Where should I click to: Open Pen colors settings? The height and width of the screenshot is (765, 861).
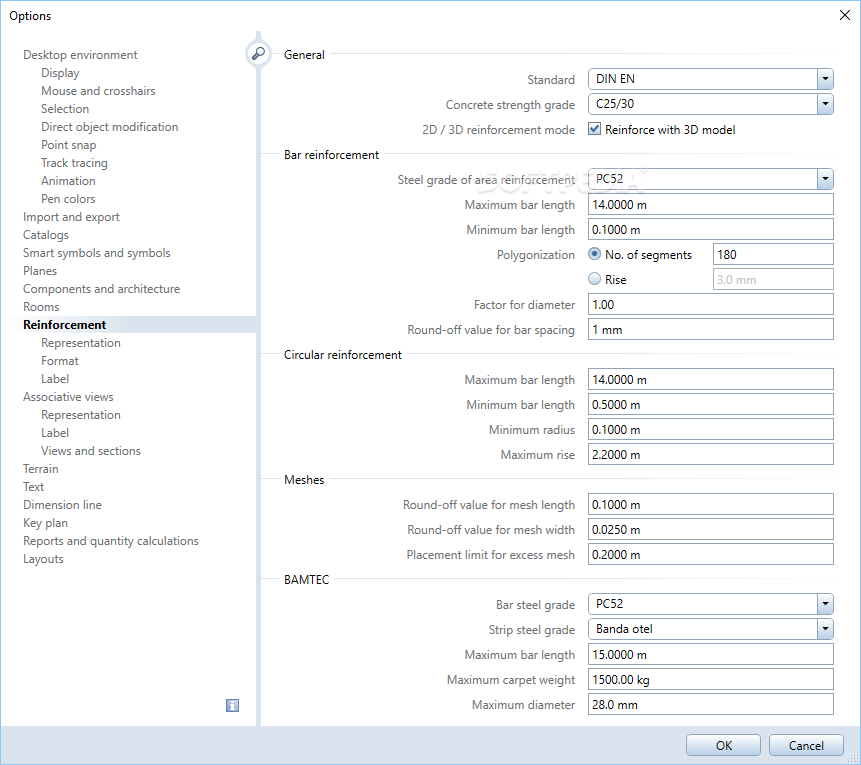[x=68, y=199]
